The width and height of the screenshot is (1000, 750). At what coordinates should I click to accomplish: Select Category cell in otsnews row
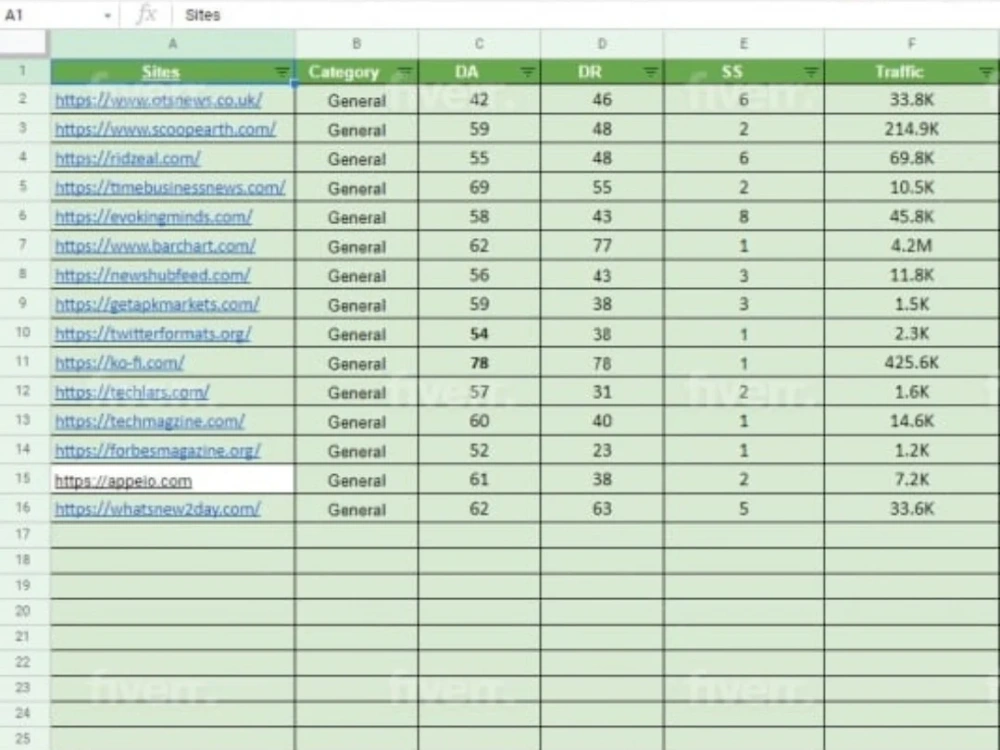[357, 100]
